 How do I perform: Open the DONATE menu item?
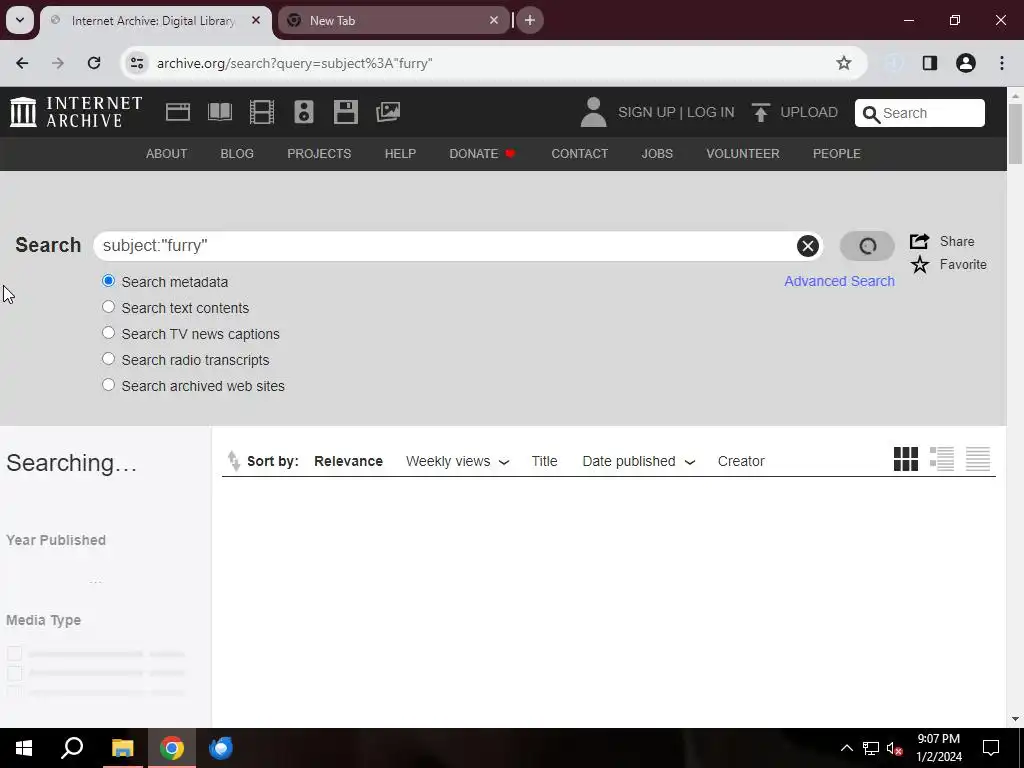482,153
